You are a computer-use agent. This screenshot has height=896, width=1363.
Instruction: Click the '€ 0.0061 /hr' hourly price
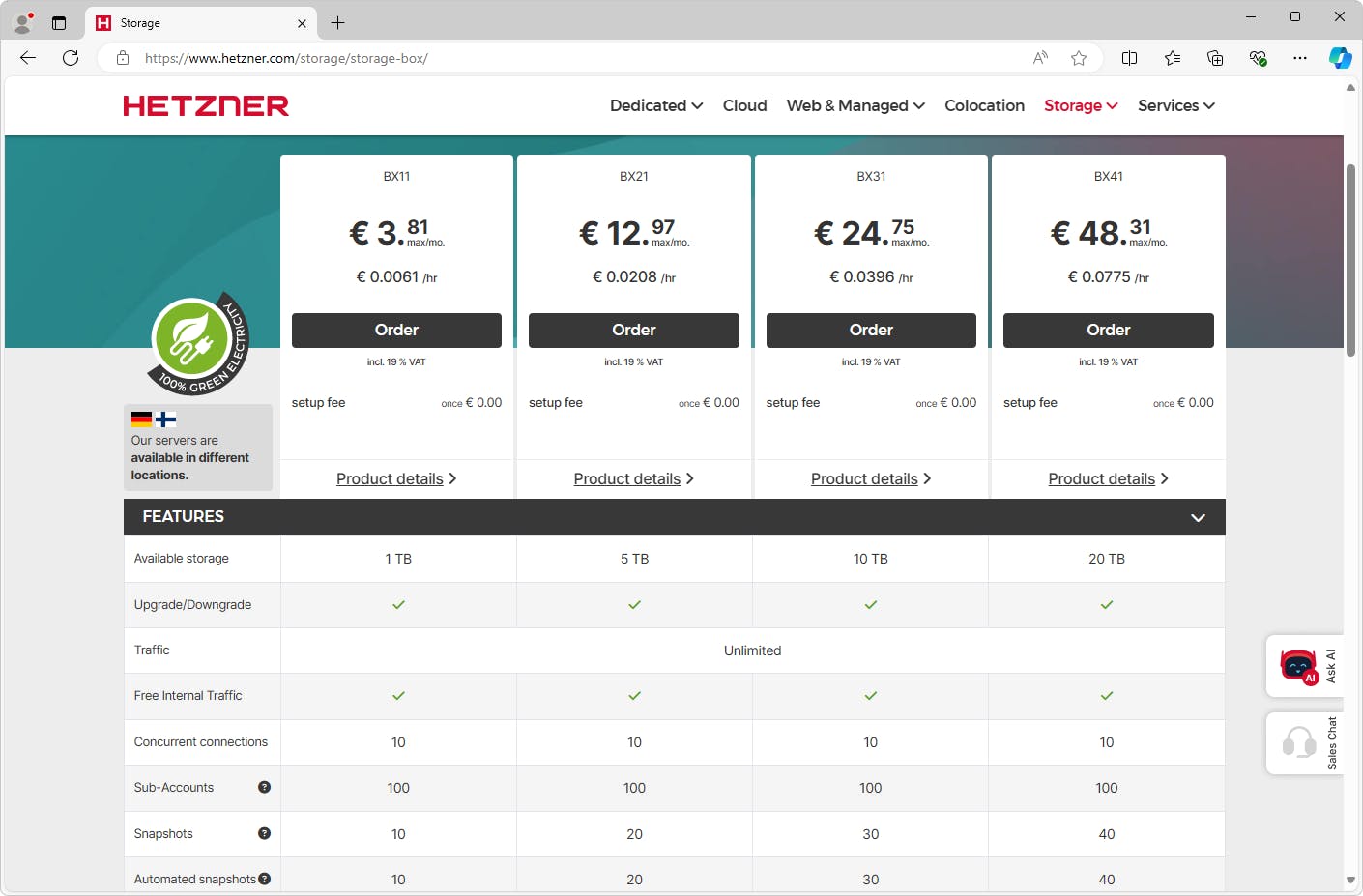click(396, 277)
